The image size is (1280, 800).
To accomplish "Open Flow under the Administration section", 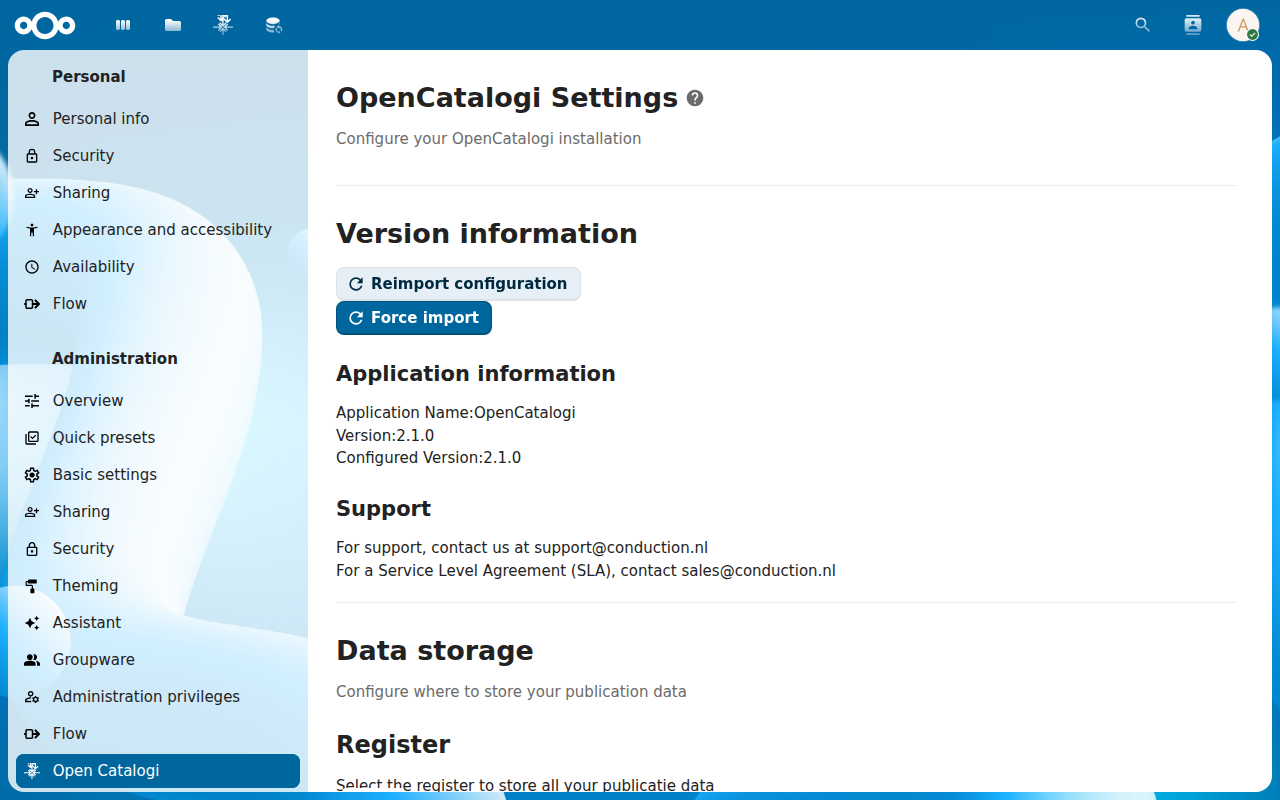I will [158, 734].
